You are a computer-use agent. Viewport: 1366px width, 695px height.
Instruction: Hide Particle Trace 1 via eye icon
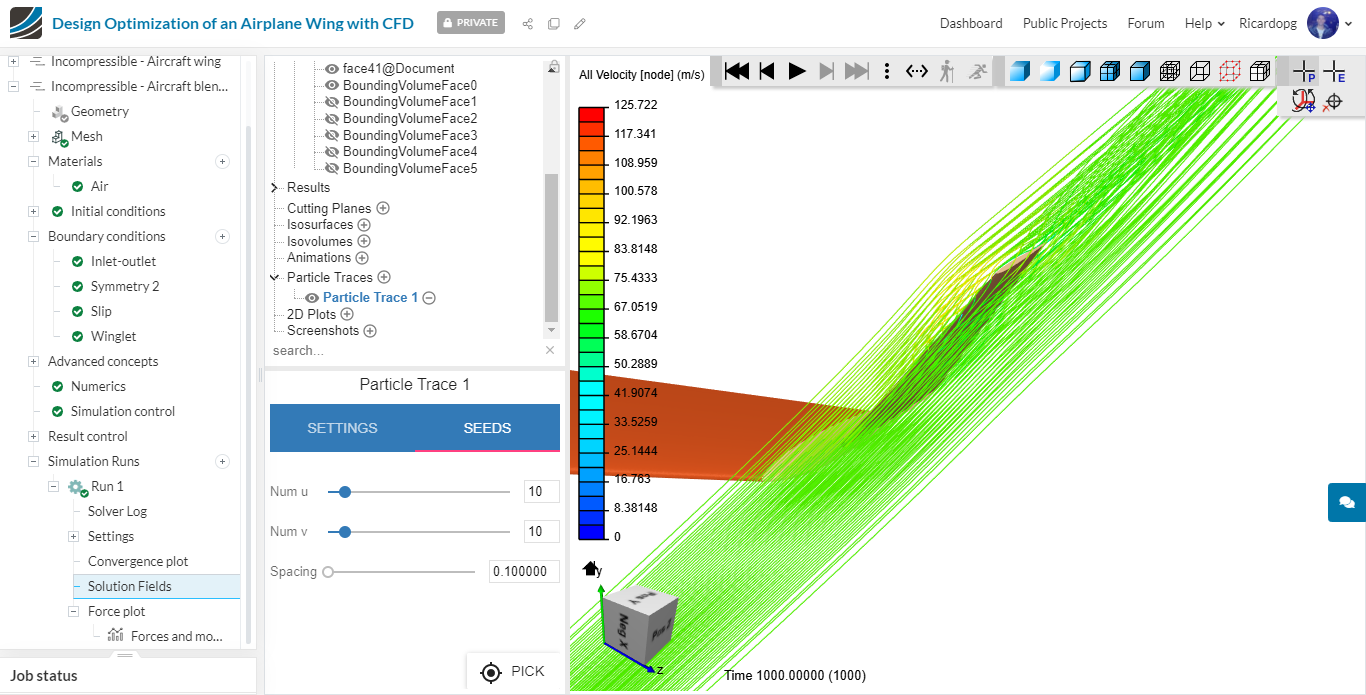(312, 298)
